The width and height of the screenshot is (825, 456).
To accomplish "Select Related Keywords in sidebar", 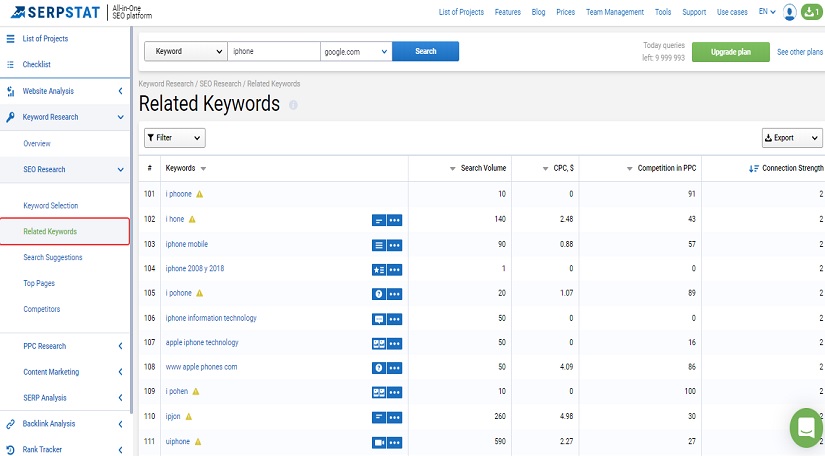I will tap(50, 231).
